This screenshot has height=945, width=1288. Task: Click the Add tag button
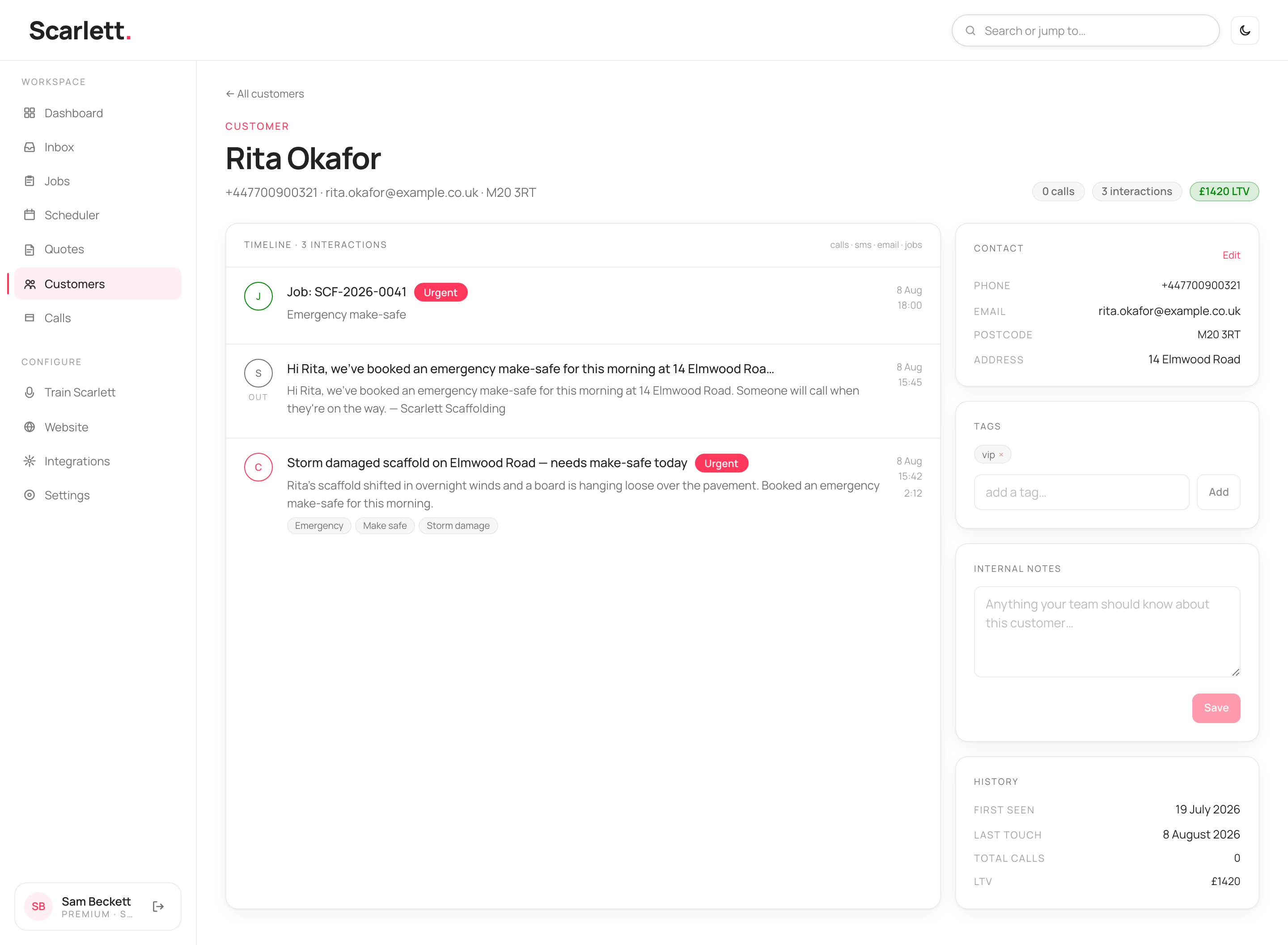pos(1218,492)
